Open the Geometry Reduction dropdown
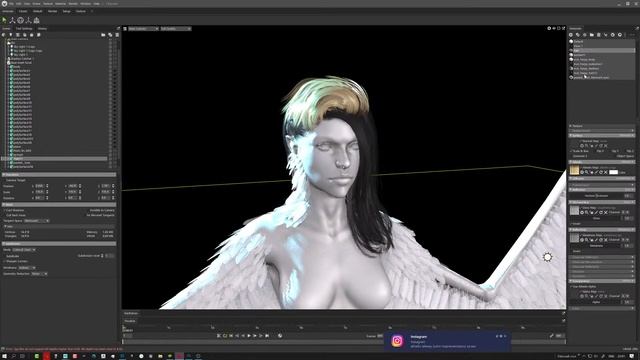This screenshot has height=360, width=640. click(x=39, y=273)
